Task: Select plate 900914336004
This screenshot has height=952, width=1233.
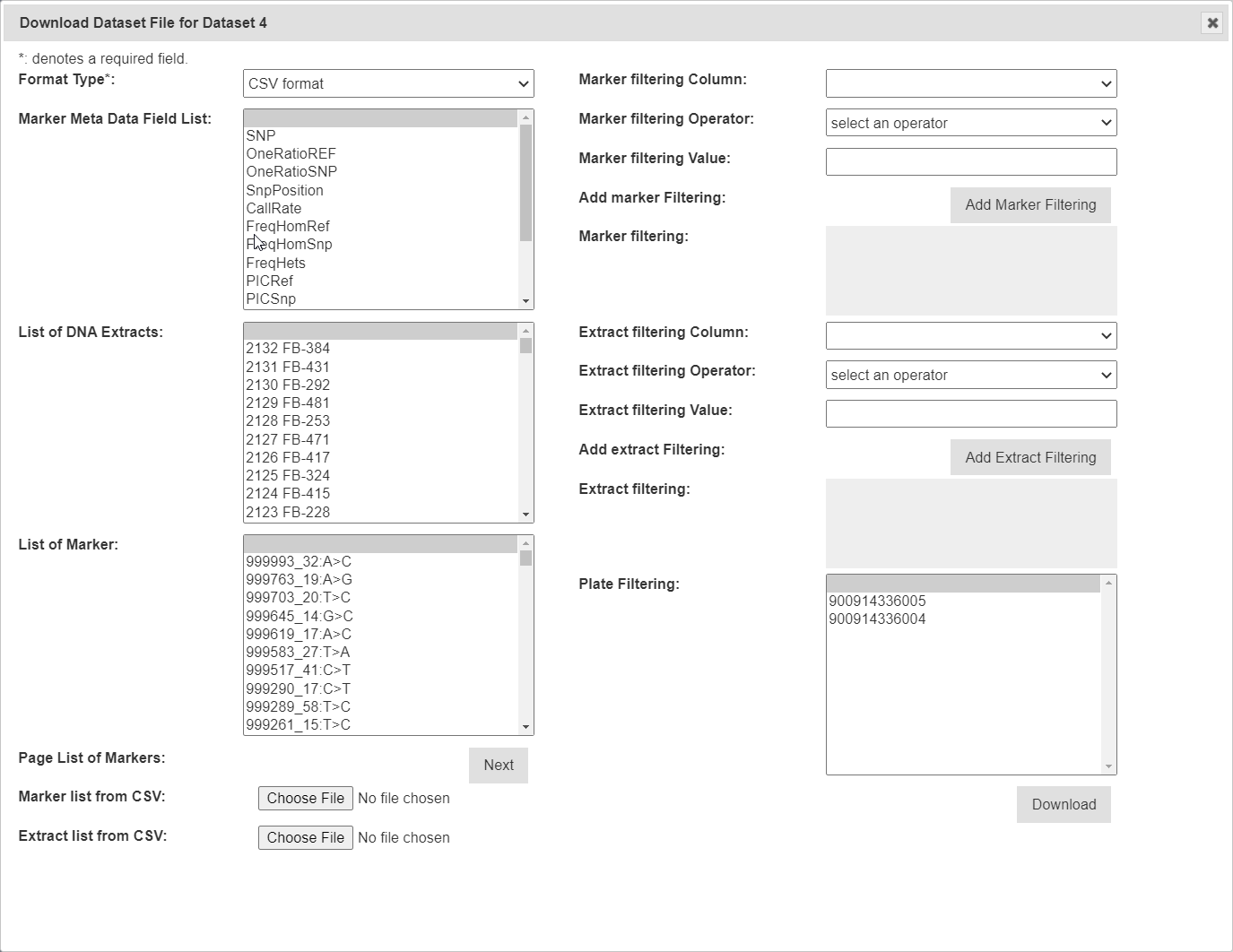Action: pyautogui.click(x=877, y=619)
